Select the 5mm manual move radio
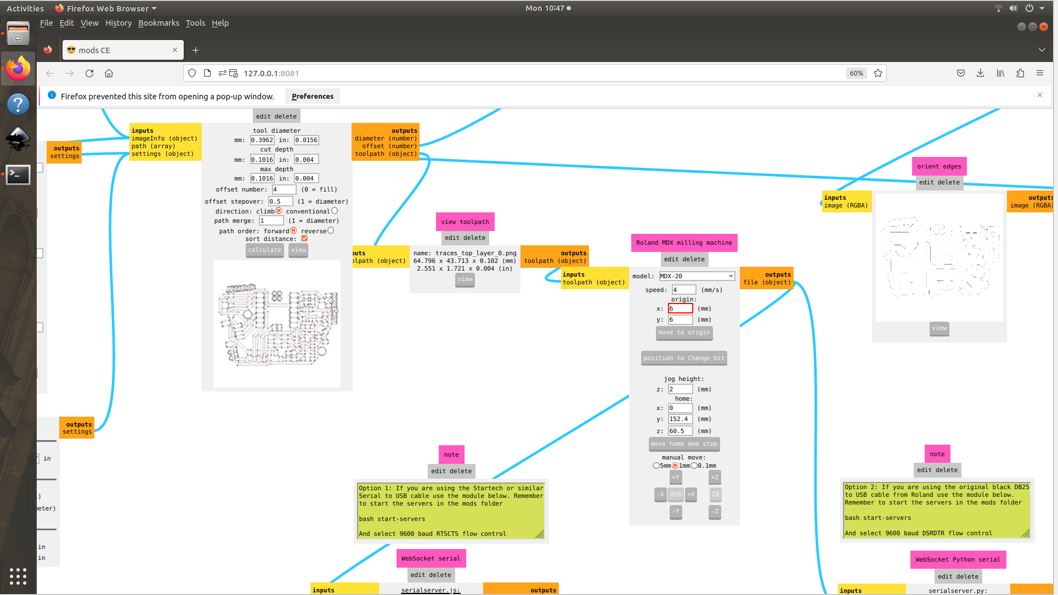 (x=656, y=465)
